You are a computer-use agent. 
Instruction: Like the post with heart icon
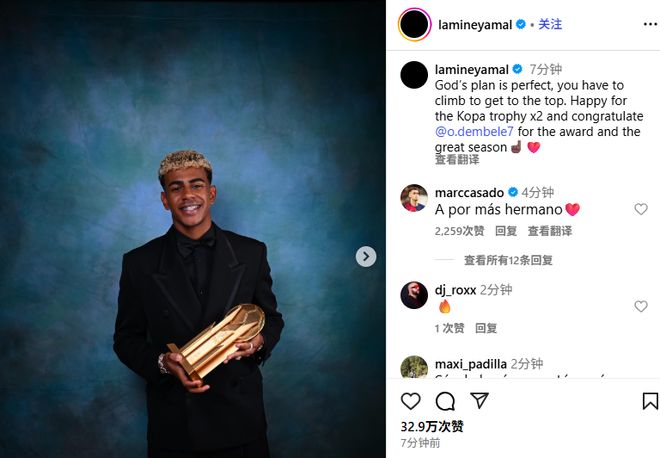coord(410,401)
